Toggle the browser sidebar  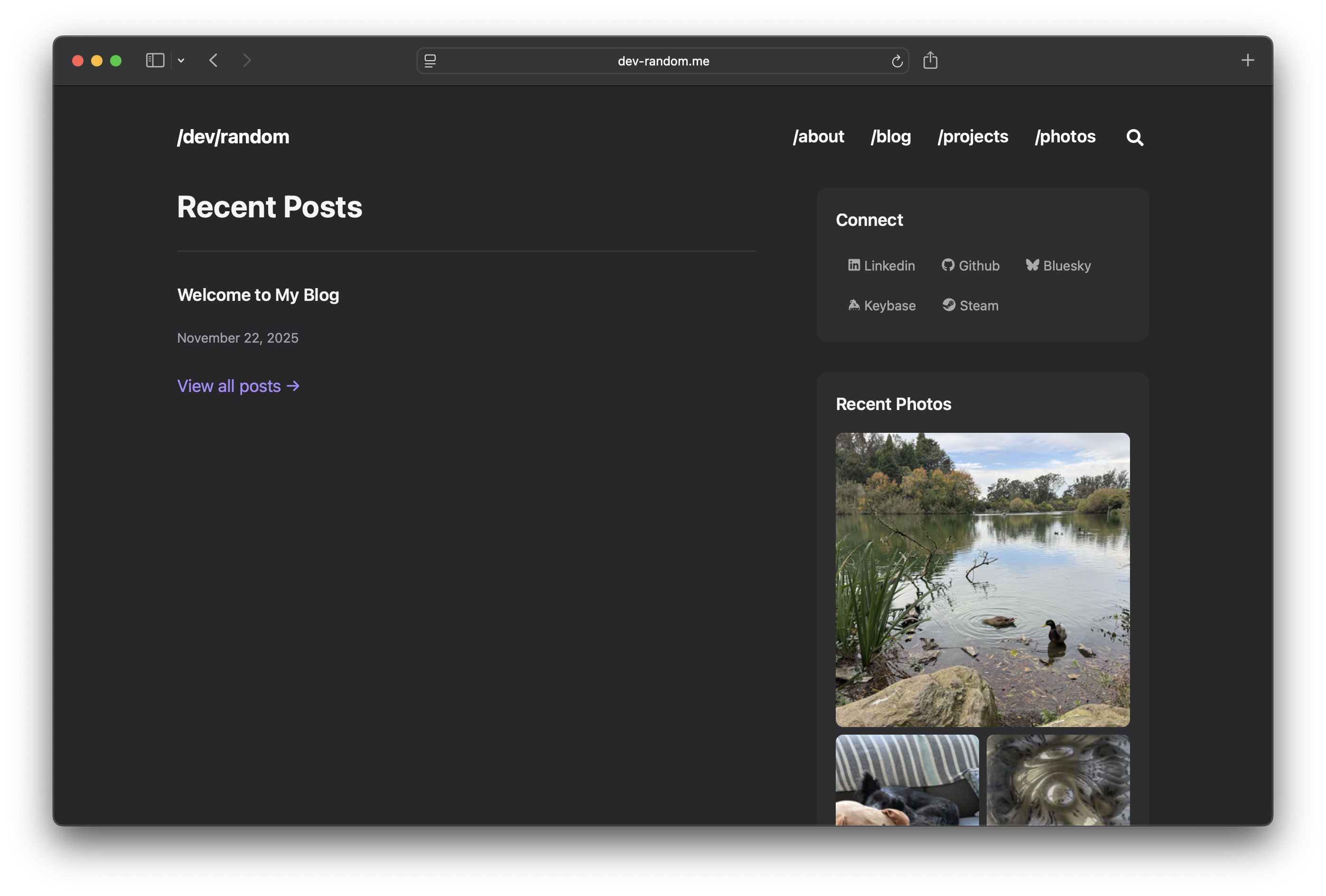(x=155, y=60)
